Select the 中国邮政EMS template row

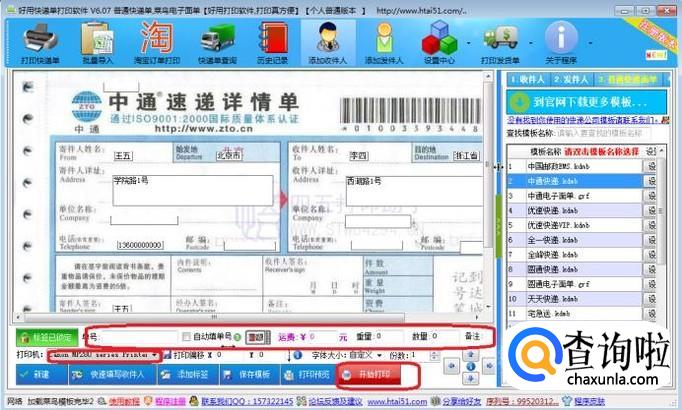pos(574,166)
